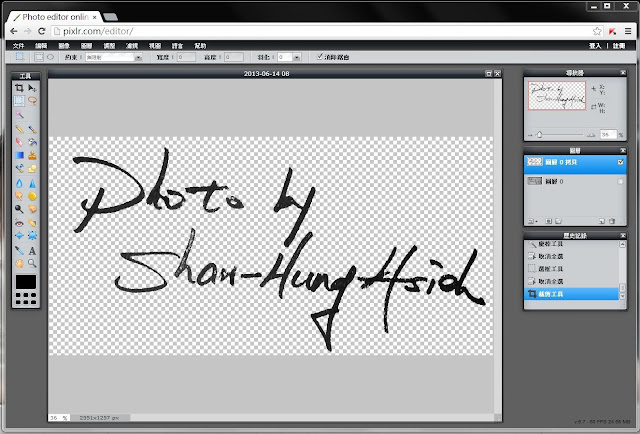Select the Bloat tool

click(x=19, y=236)
